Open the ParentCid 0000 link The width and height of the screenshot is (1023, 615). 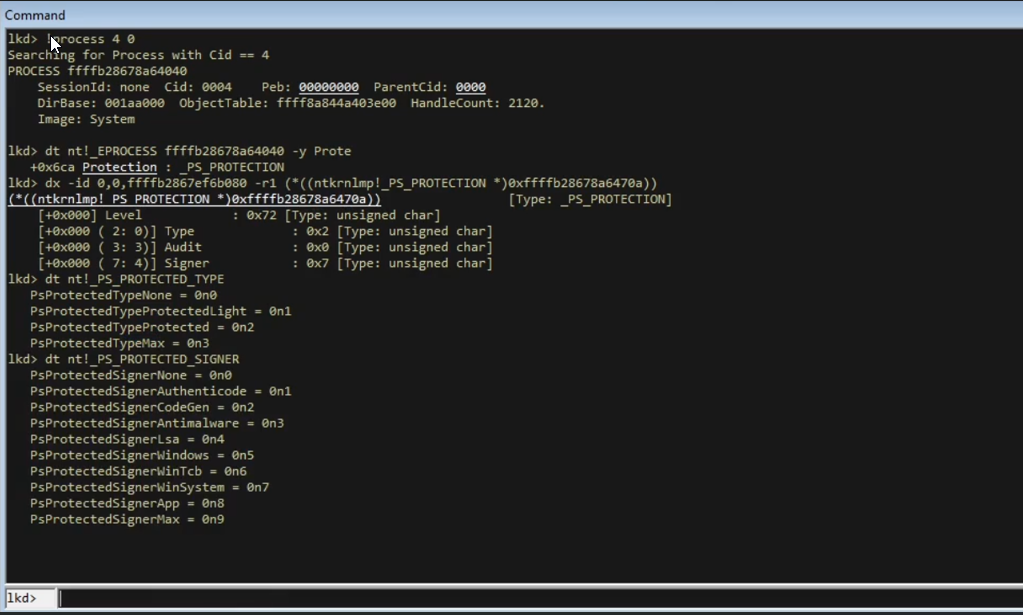click(470, 87)
